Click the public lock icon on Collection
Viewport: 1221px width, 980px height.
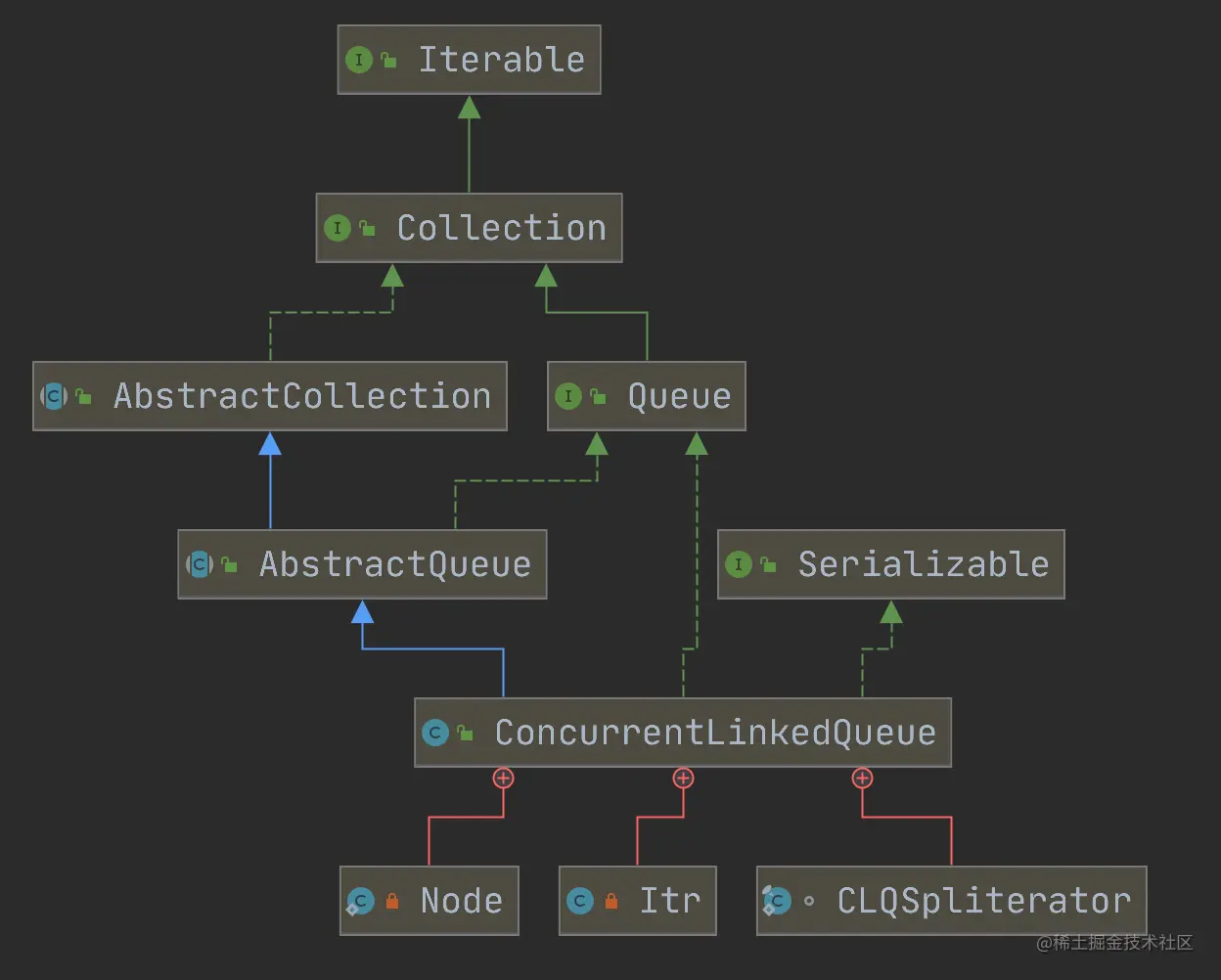tap(367, 228)
